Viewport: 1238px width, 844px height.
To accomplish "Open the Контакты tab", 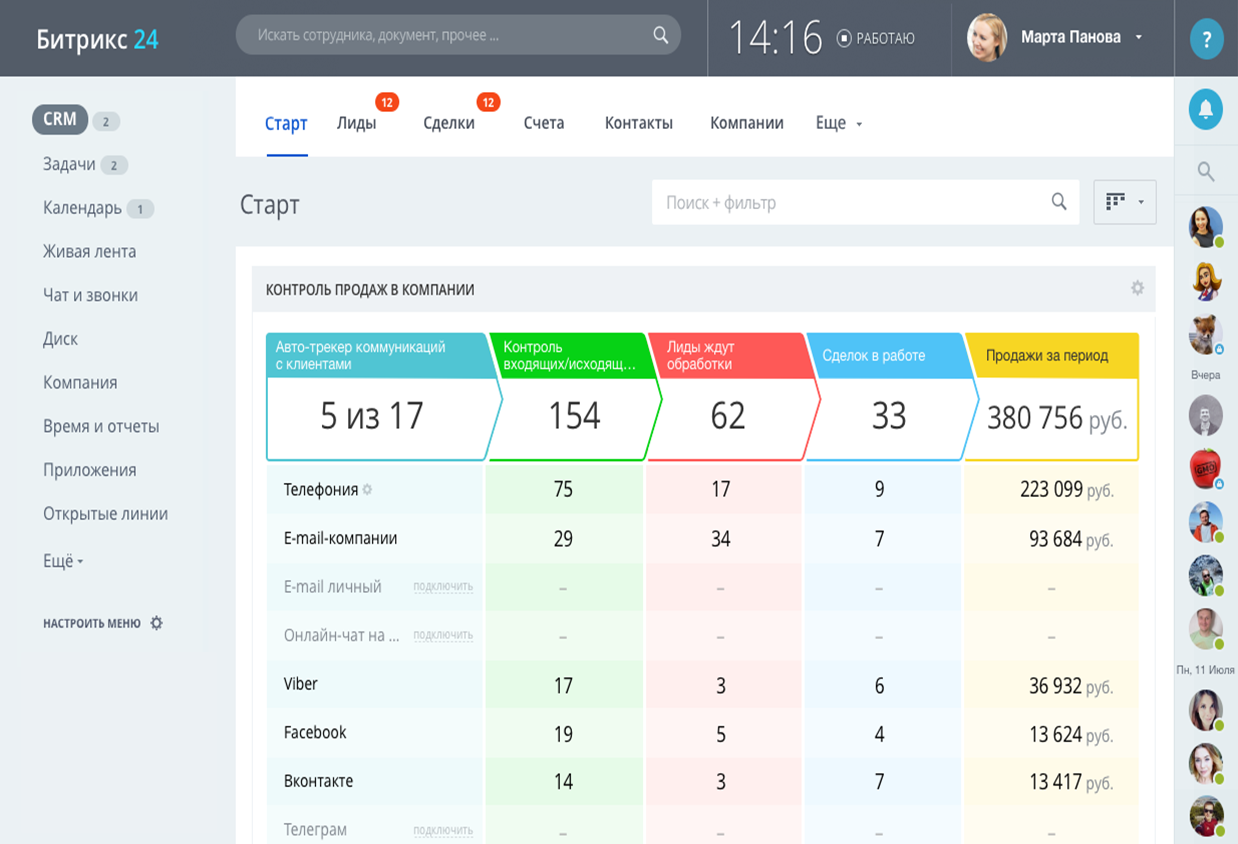I will coord(637,123).
